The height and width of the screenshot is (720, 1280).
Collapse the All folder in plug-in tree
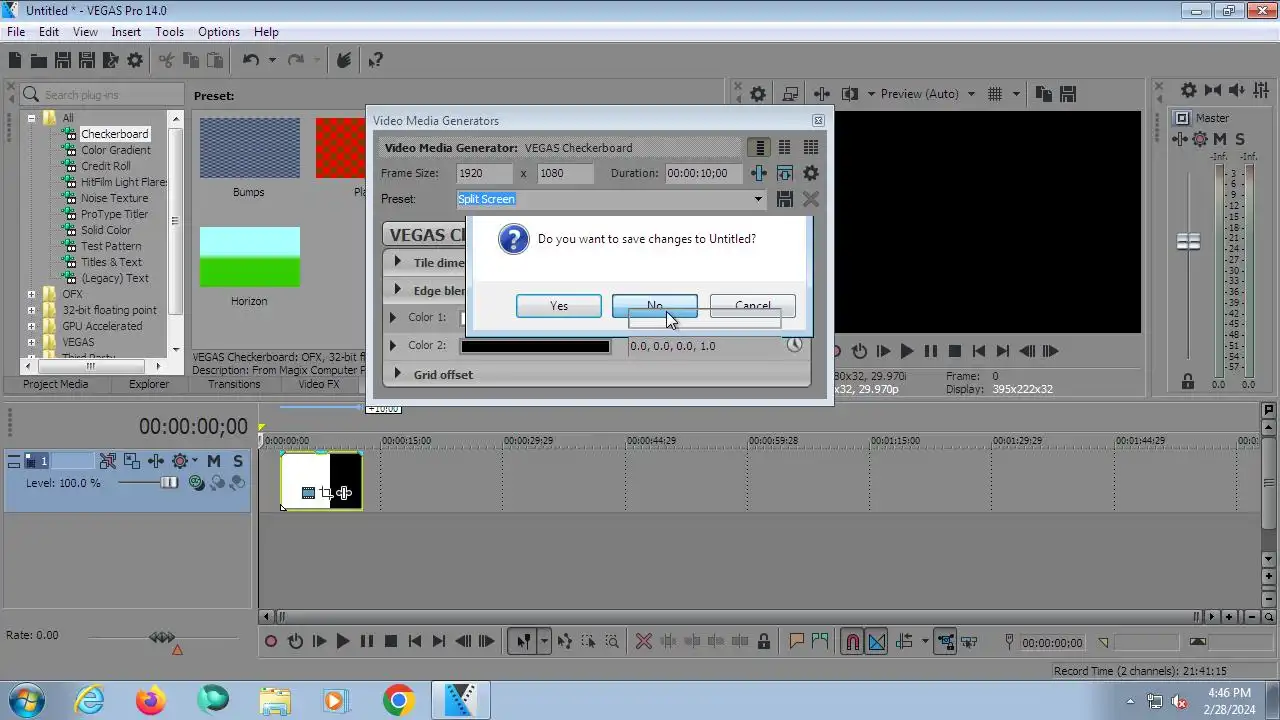point(31,118)
